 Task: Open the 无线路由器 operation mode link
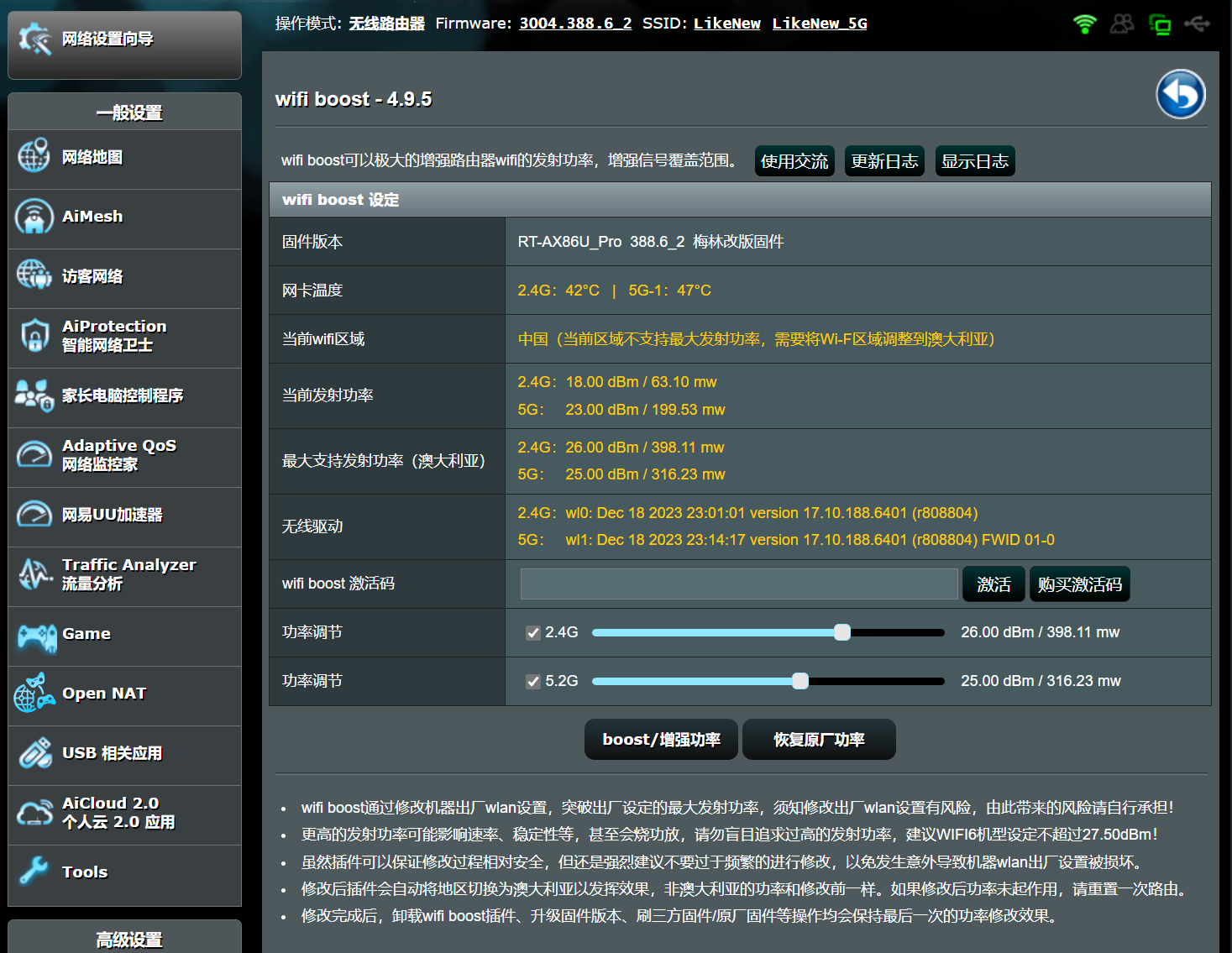click(387, 23)
